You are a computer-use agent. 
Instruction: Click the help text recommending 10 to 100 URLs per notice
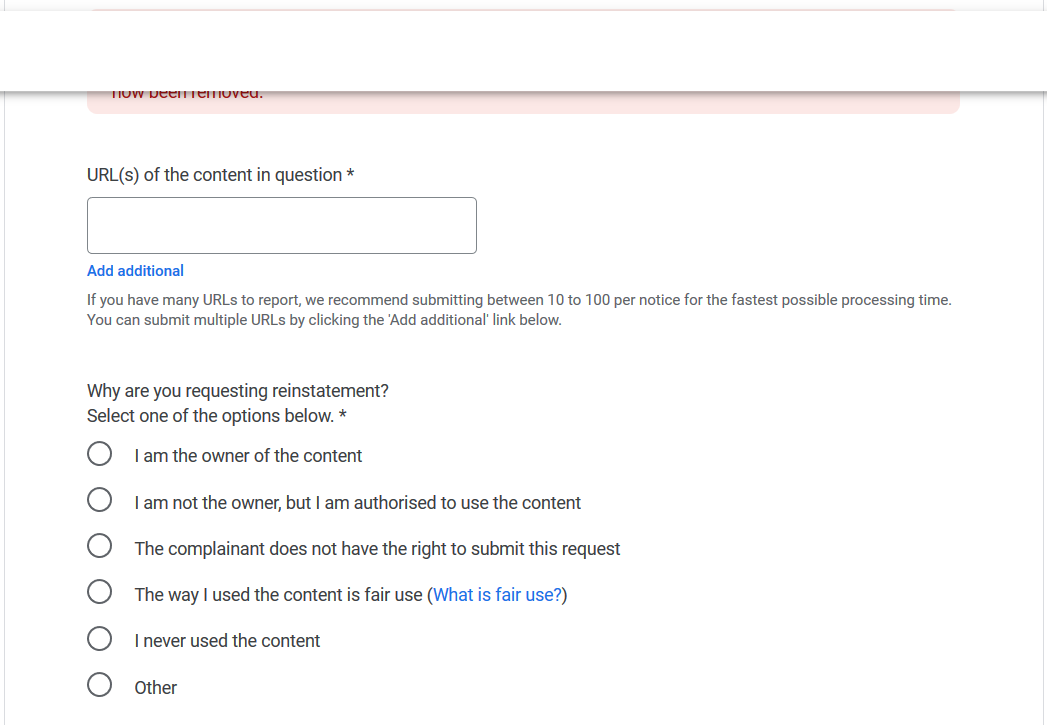(x=518, y=300)
